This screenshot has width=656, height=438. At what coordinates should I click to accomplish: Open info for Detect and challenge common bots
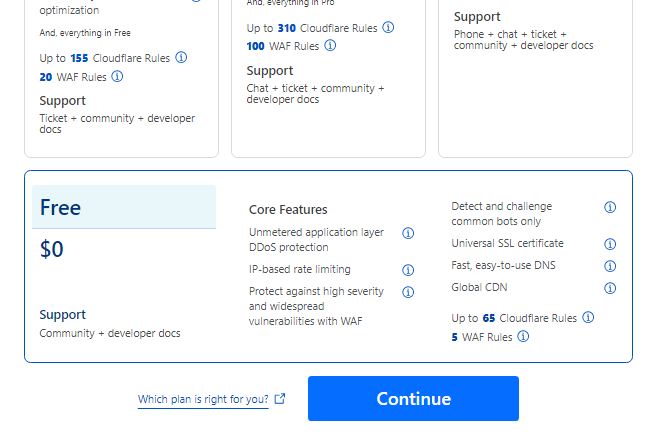[x=610, y=207]
